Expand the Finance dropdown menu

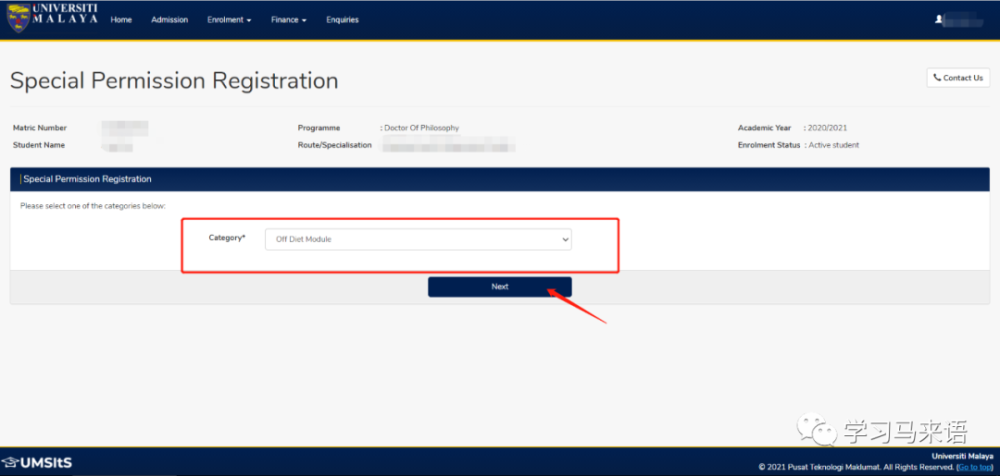(x=288, y=20)
